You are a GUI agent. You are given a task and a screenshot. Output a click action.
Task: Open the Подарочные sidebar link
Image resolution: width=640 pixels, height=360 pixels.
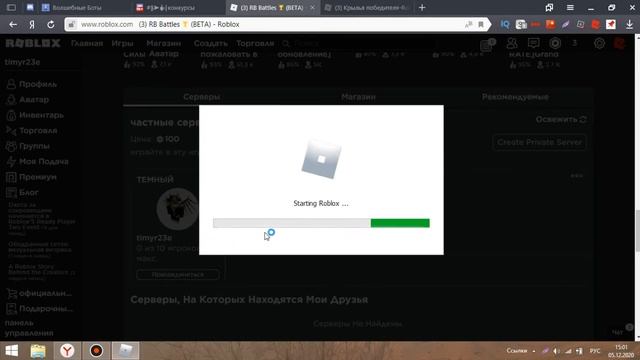pos(40,309)
